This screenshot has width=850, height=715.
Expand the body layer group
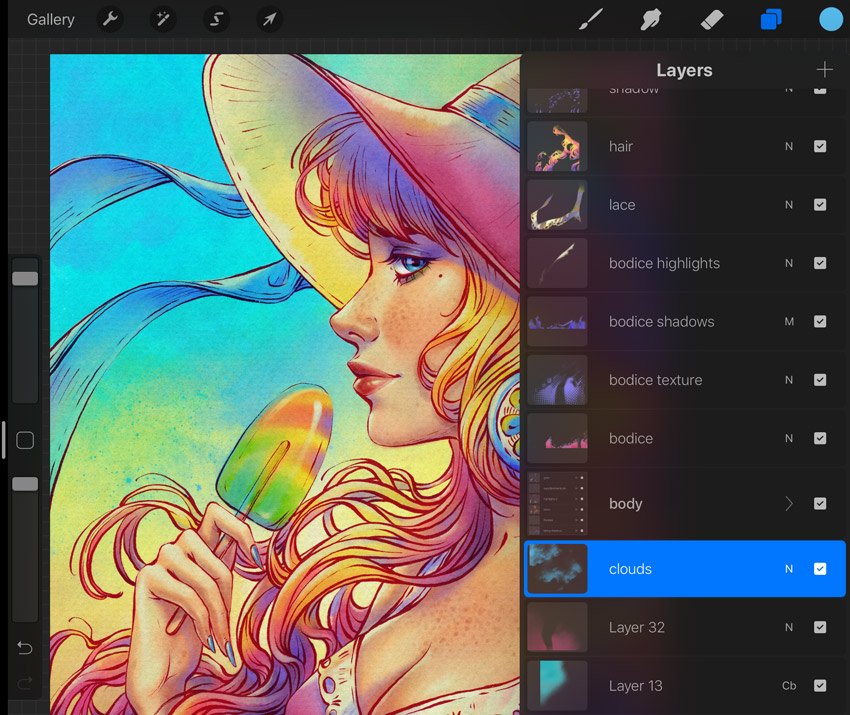[x=789, y=504]
